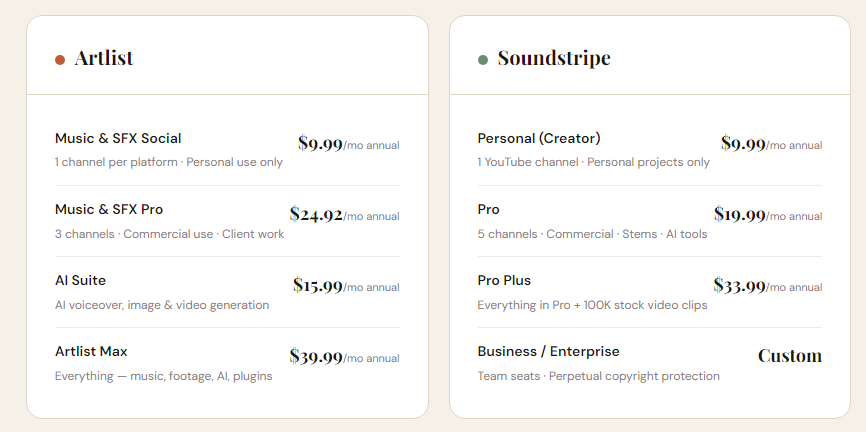Pick the Pro Plus plan title

(504, 280)
